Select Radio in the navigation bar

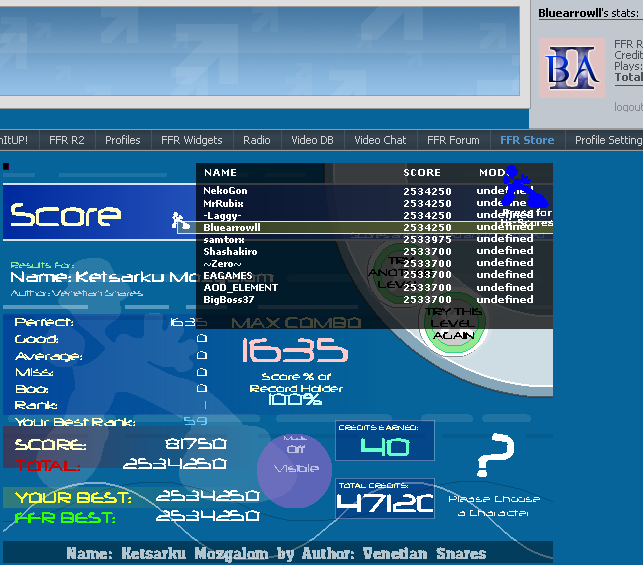click(257, 140)
